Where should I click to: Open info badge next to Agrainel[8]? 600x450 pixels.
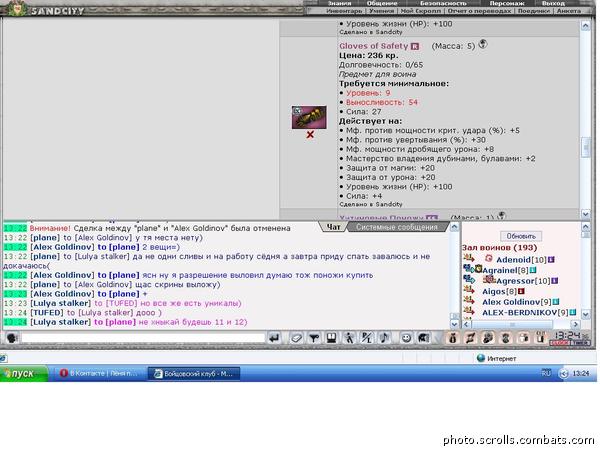coord(533,270)
